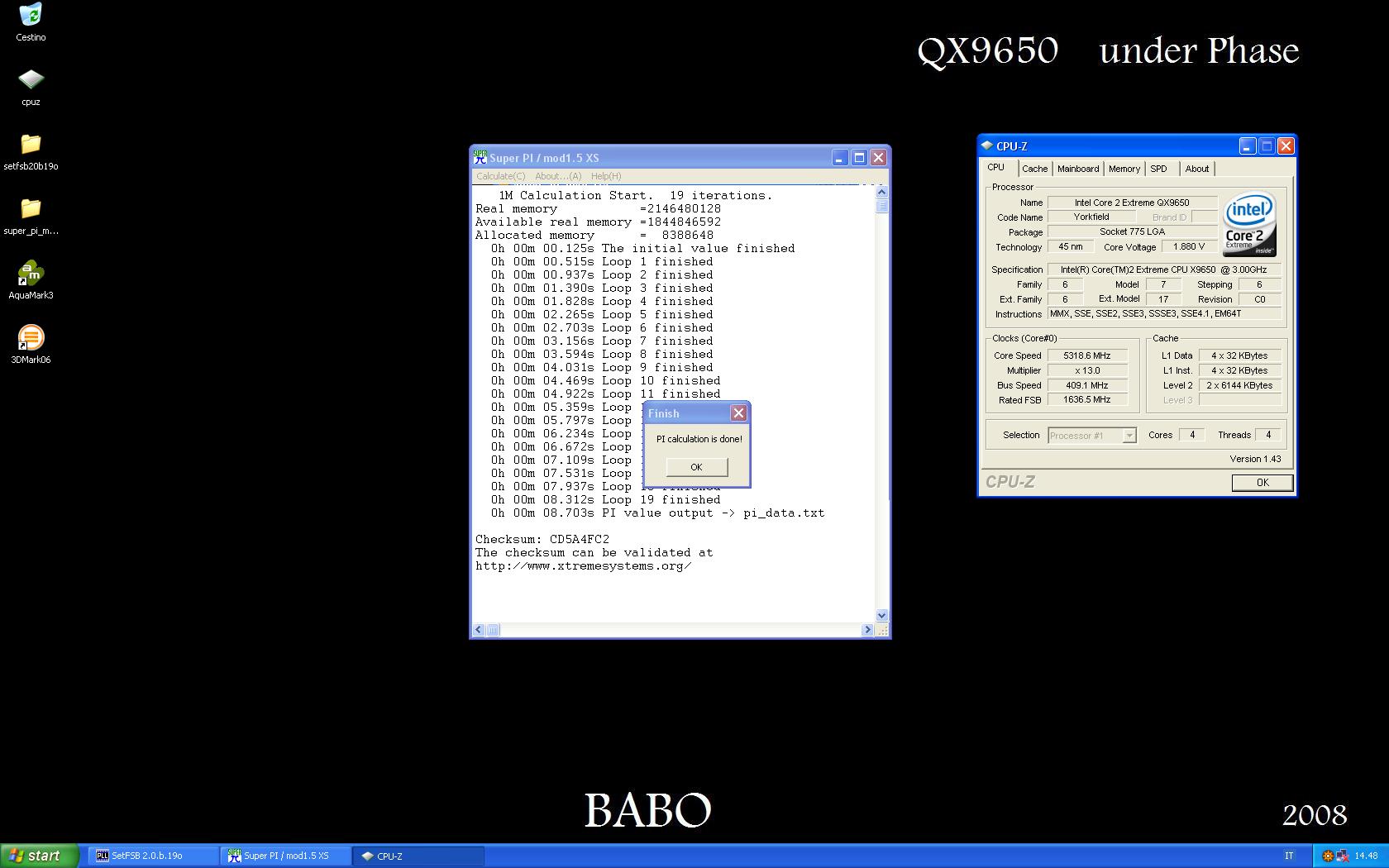The image size is (1389, 868).
Task: Click the IT language indicator in the tray
Action: pyautogui.click(x=1289, y=856)
